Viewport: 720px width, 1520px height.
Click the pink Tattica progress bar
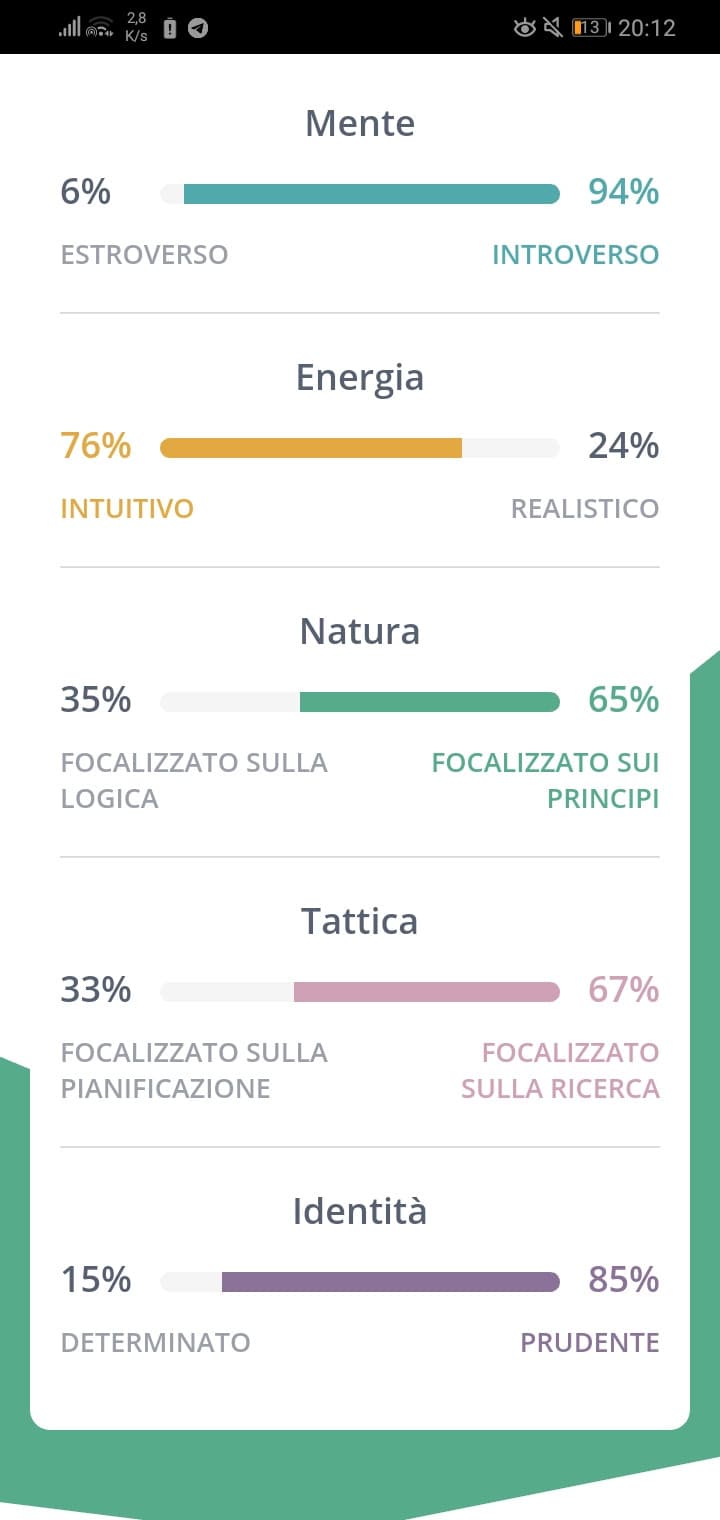click(360, 992)
